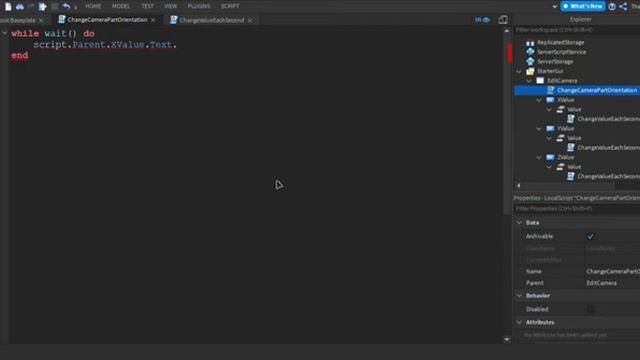Click 'script.Parent.XValue.Text.' code line
The width and height of the screenshot is (640, 360).
click(105, 44)
